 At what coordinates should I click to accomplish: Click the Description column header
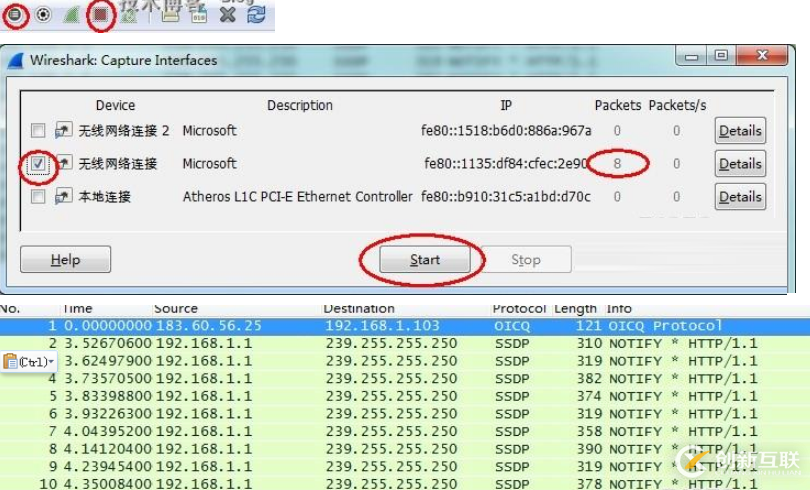pyautogui.click(x=300, y=105)
